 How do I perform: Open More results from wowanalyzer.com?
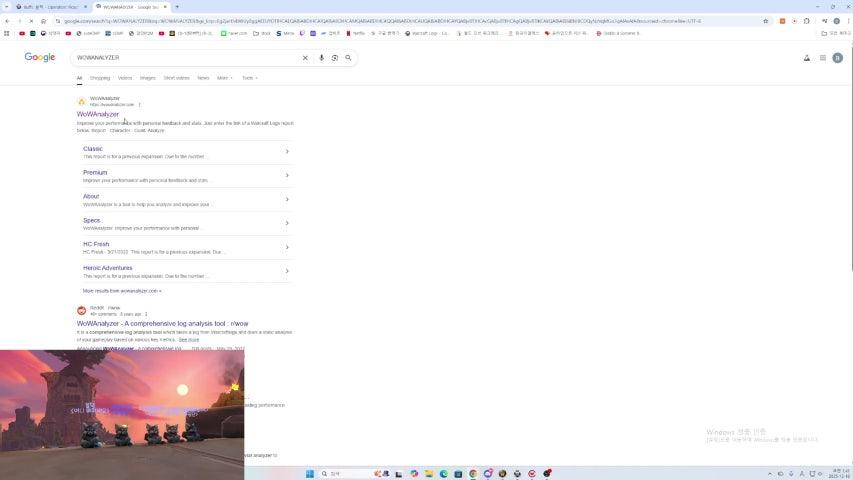[x=122, y=291]
